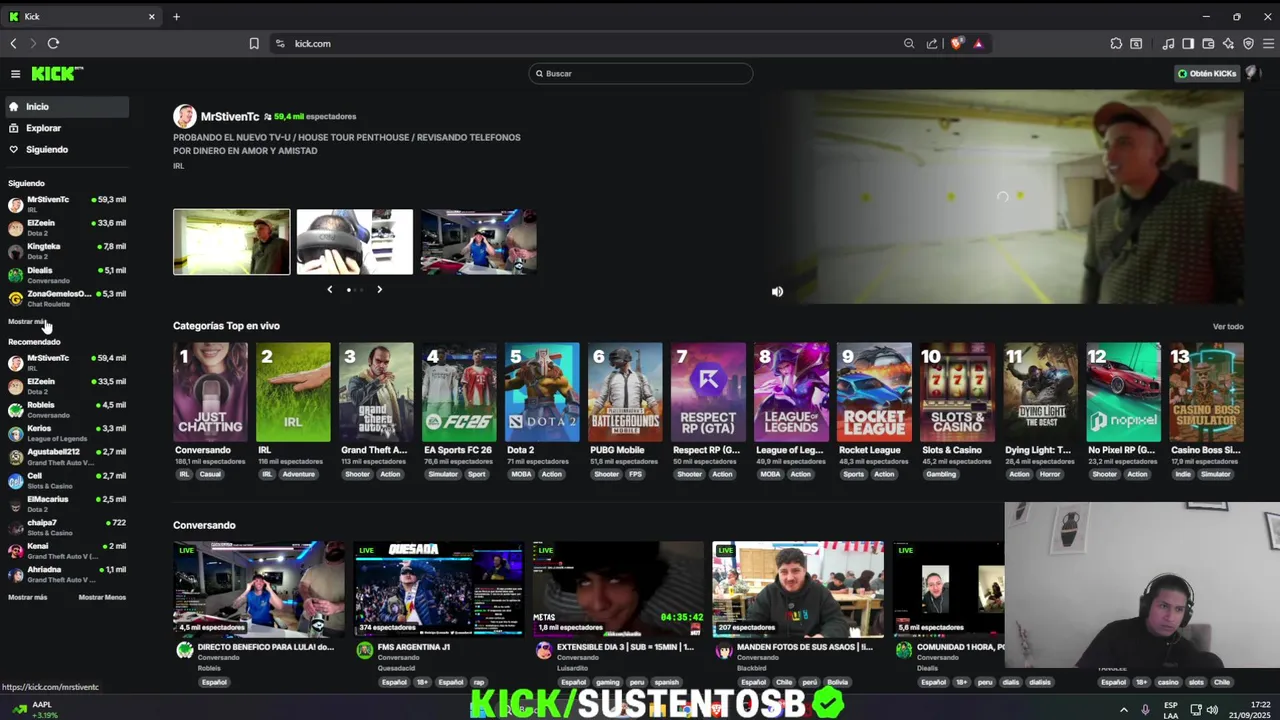Open Kingteka channel in Siguiendo list

pos(66,251)
